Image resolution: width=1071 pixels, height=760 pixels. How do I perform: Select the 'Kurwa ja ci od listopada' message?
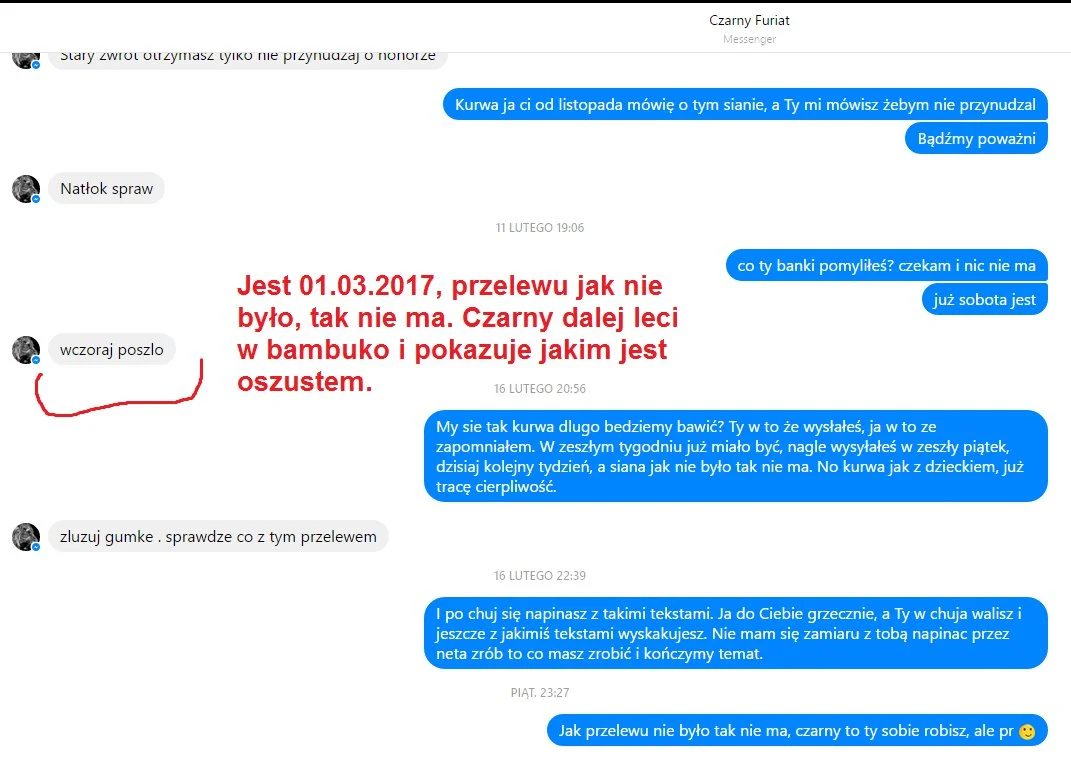click(745, 104)
